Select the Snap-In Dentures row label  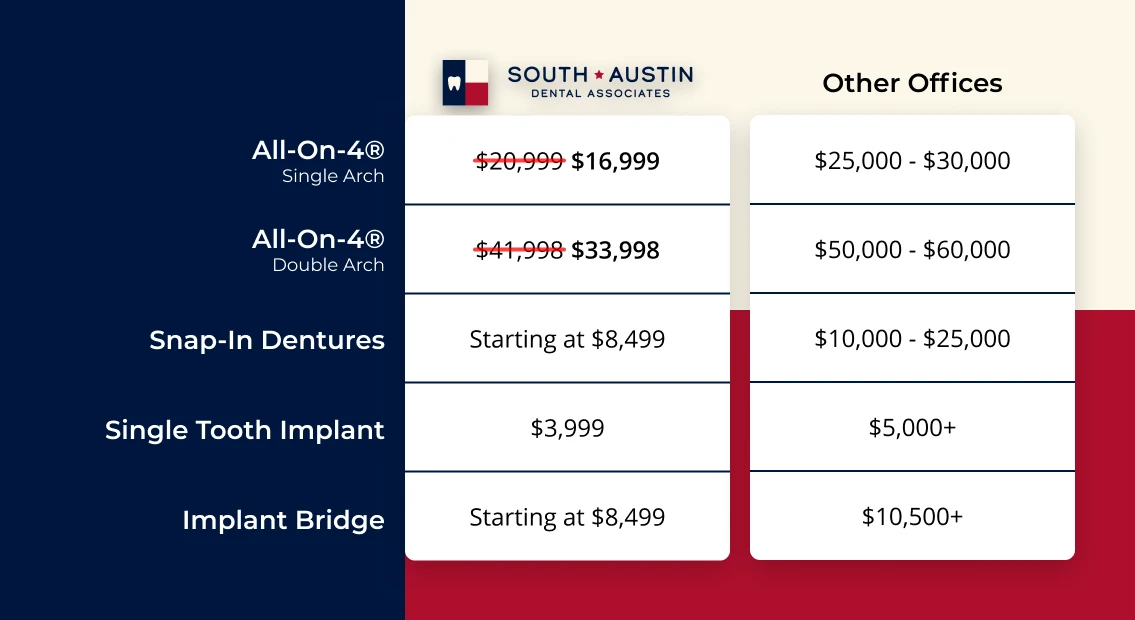coord(267,340)
